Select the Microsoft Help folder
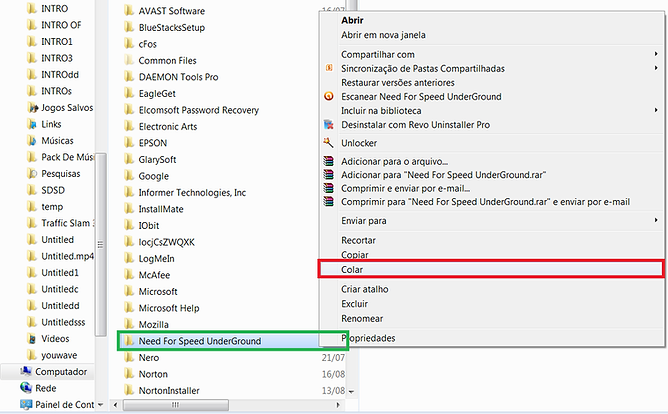Image resolution: width=668 pixels, height=414 pixels. click(169, 308)
